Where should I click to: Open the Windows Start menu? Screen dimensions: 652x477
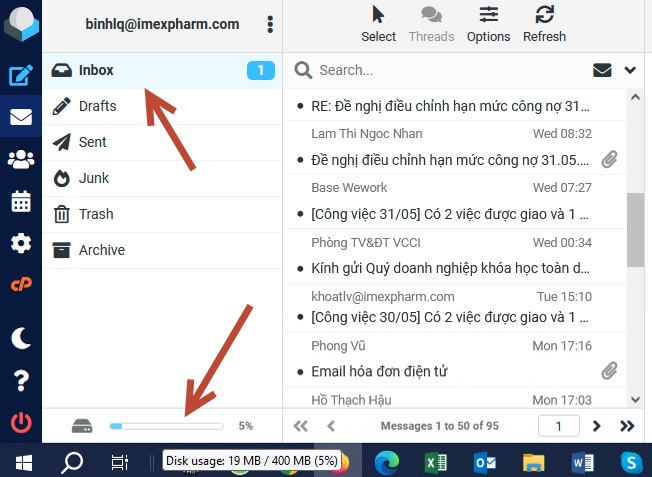(x=24, y=462)
